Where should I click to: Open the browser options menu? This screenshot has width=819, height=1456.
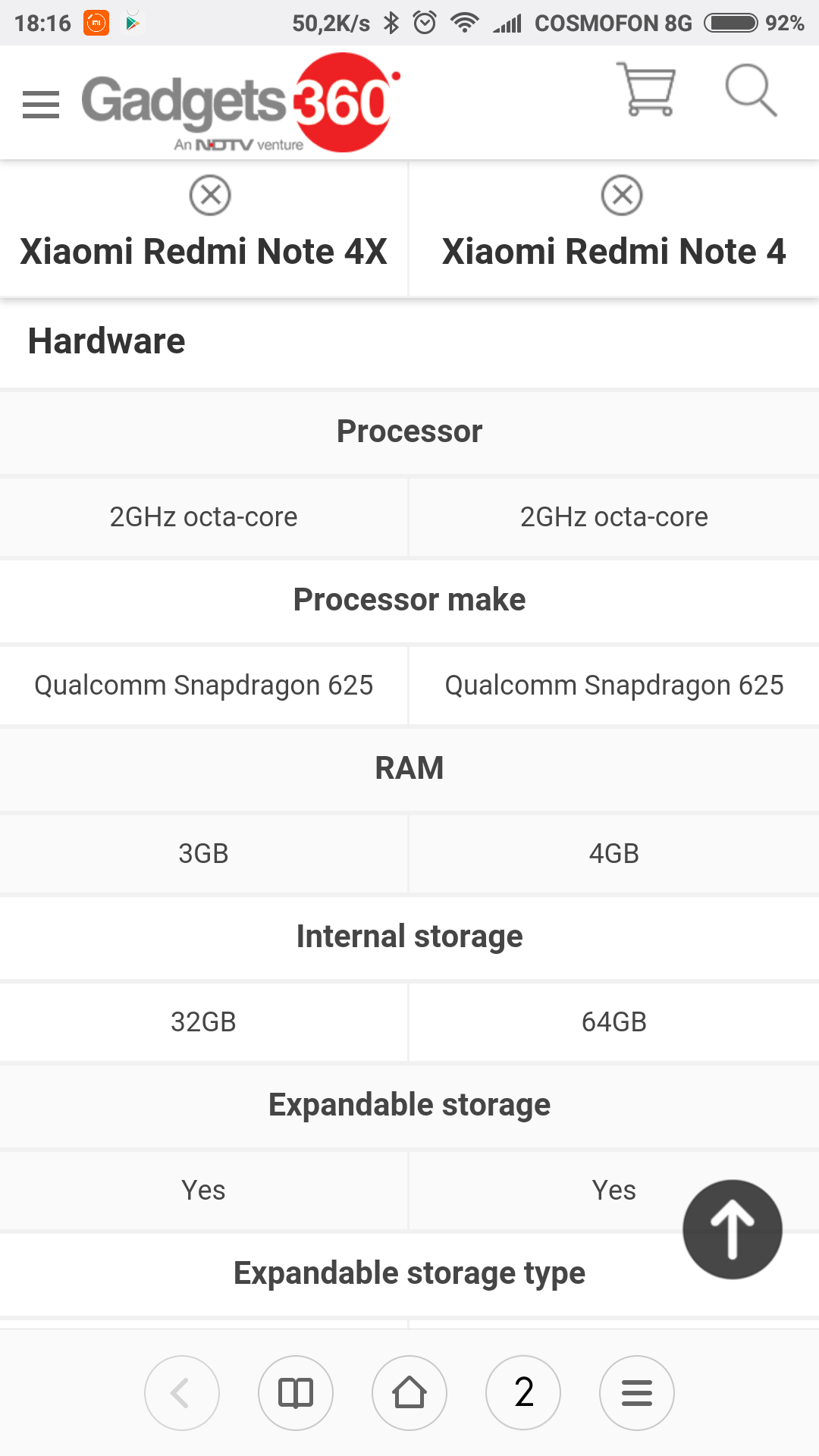pos(637,1392)
